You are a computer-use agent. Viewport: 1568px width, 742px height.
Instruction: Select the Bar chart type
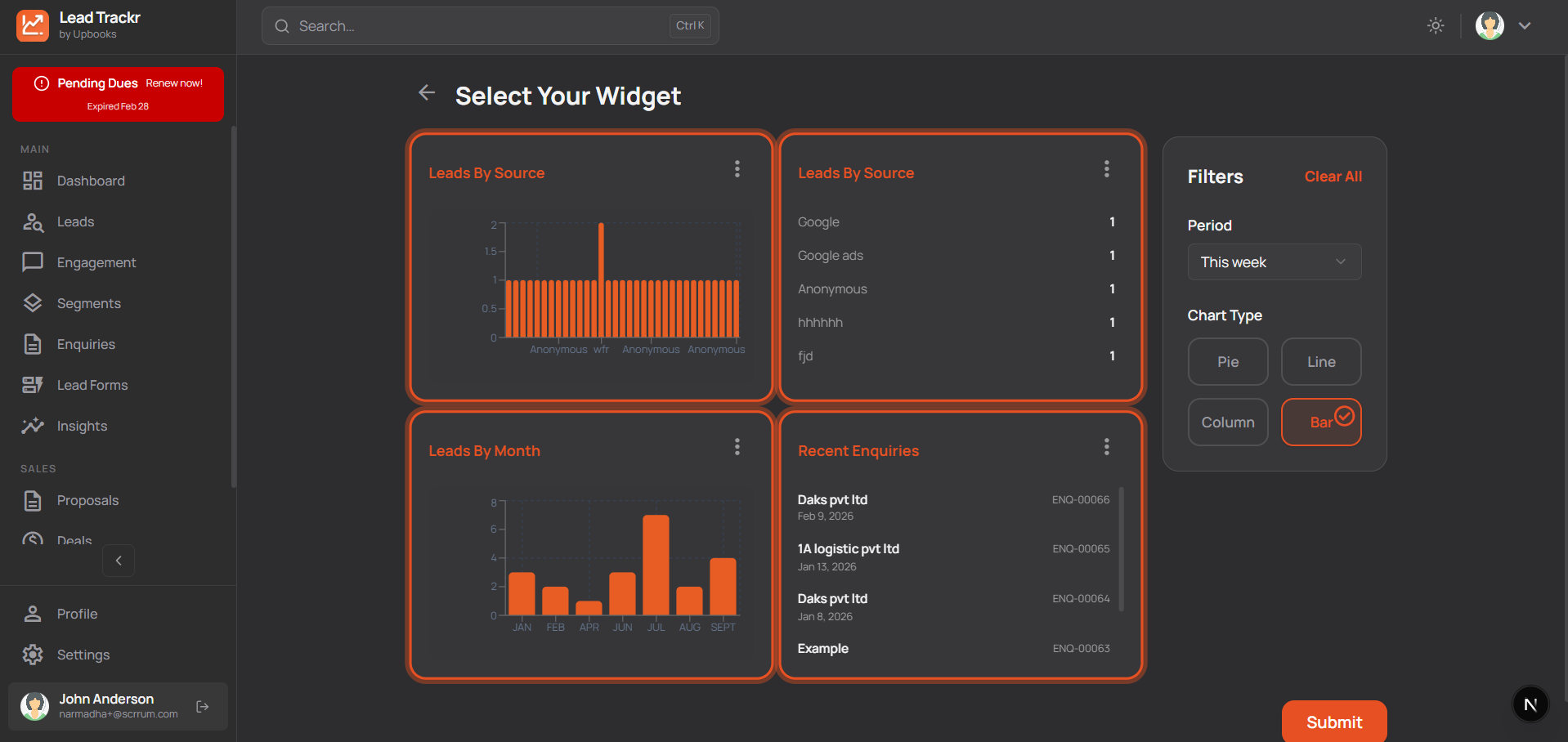[1321, 422]
